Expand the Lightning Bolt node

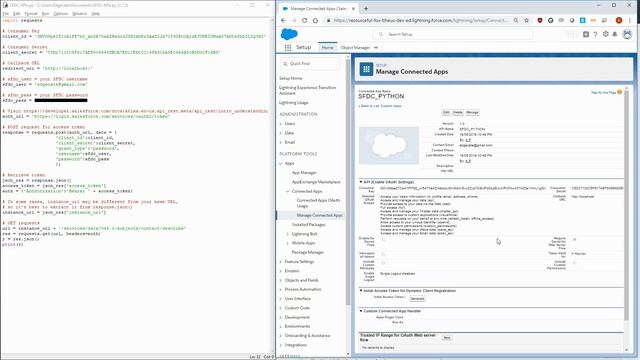pyautogui.click(x=288, y=234)
